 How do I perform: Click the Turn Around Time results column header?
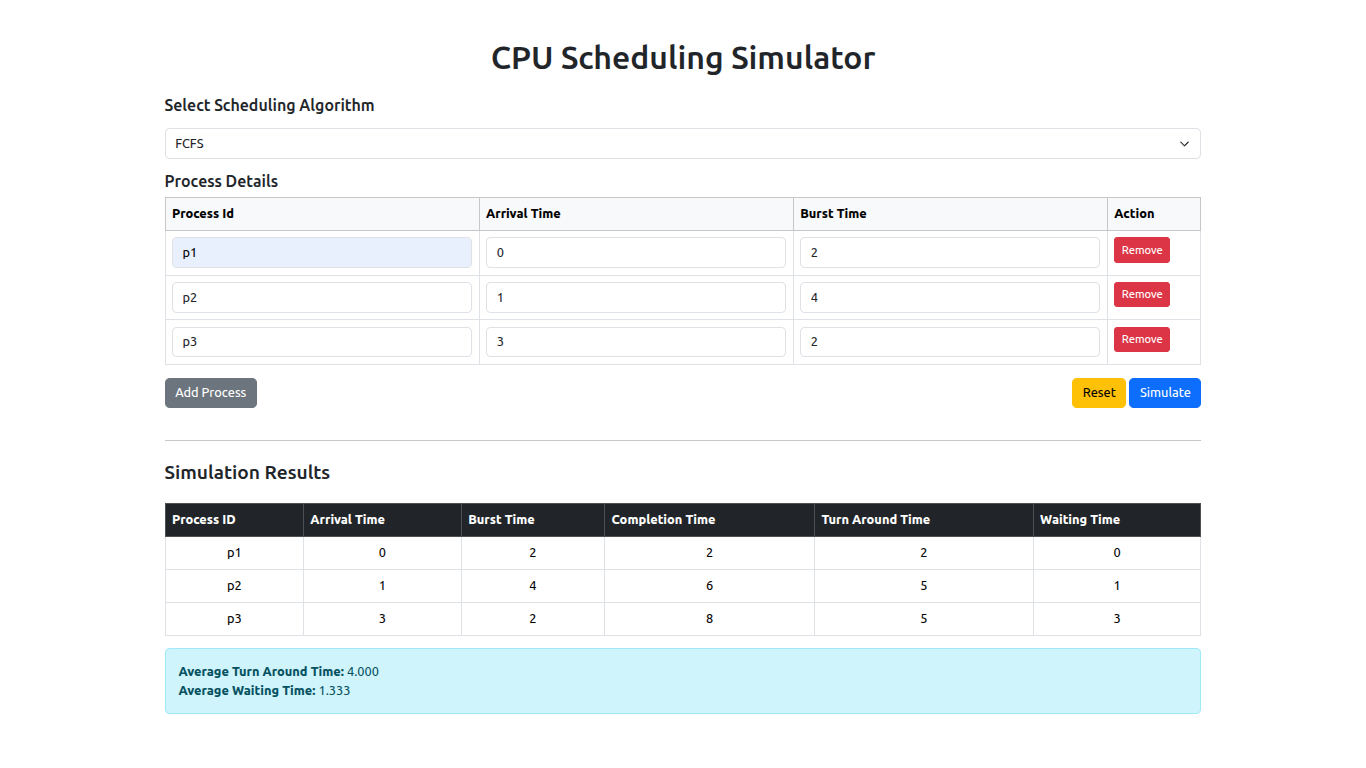coord(923,520)
